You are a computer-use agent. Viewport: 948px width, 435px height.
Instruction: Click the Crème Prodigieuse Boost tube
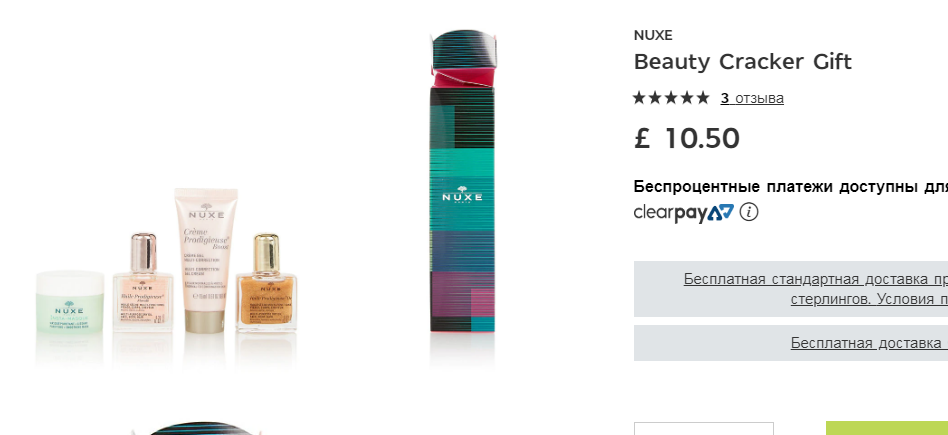(206, 260)
